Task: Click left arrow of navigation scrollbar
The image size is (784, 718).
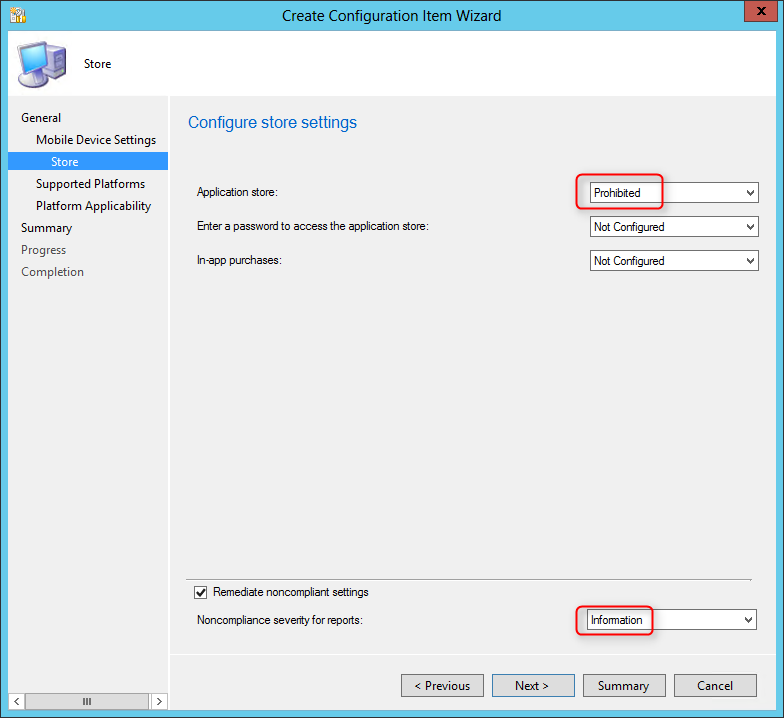Action: tap(16, 701)
